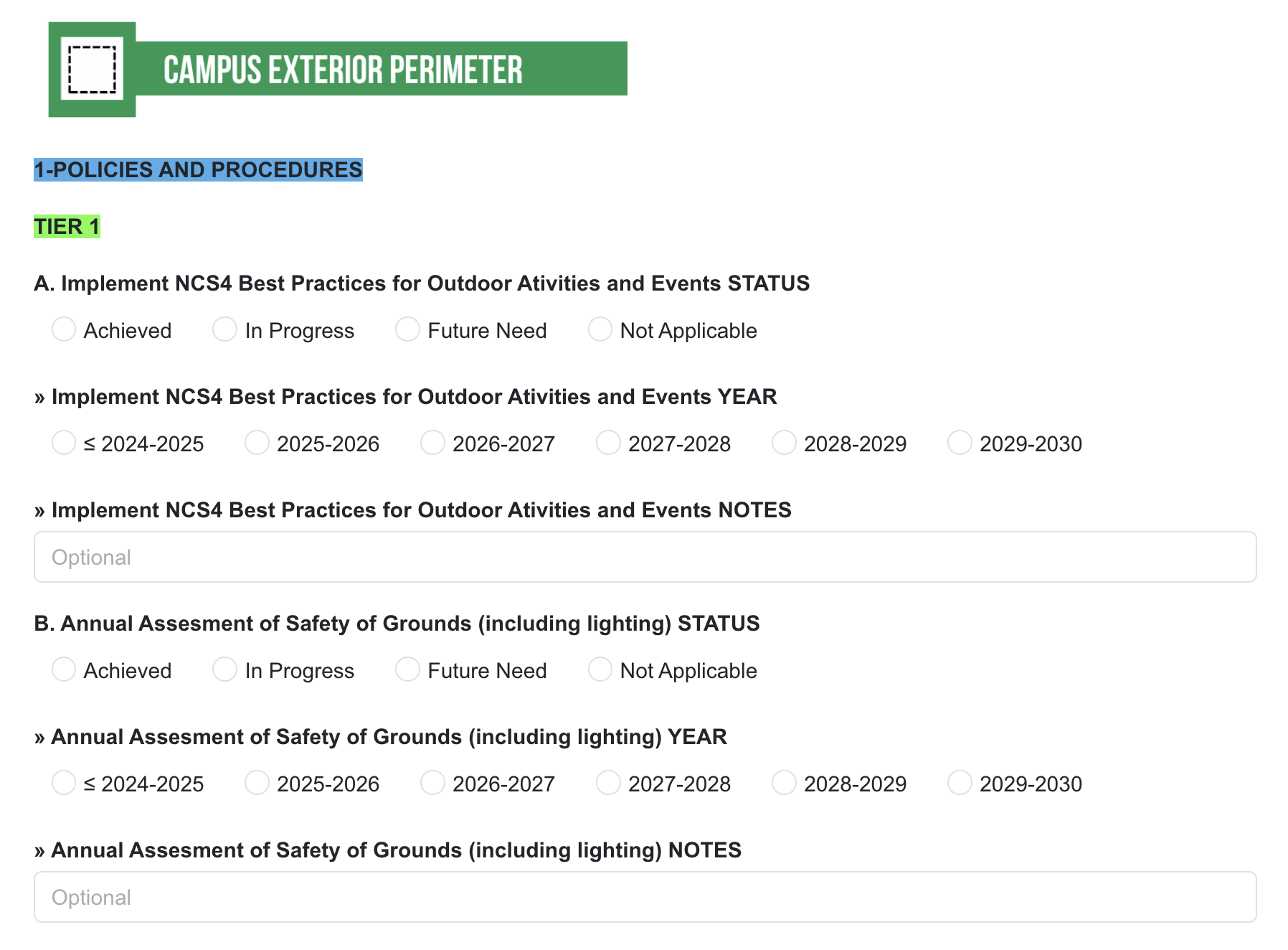The width and height of the screenshot is (1288, 950).
Task: Click the Campus Exterior Perimeter banner
Action: [x=380, y=70]
